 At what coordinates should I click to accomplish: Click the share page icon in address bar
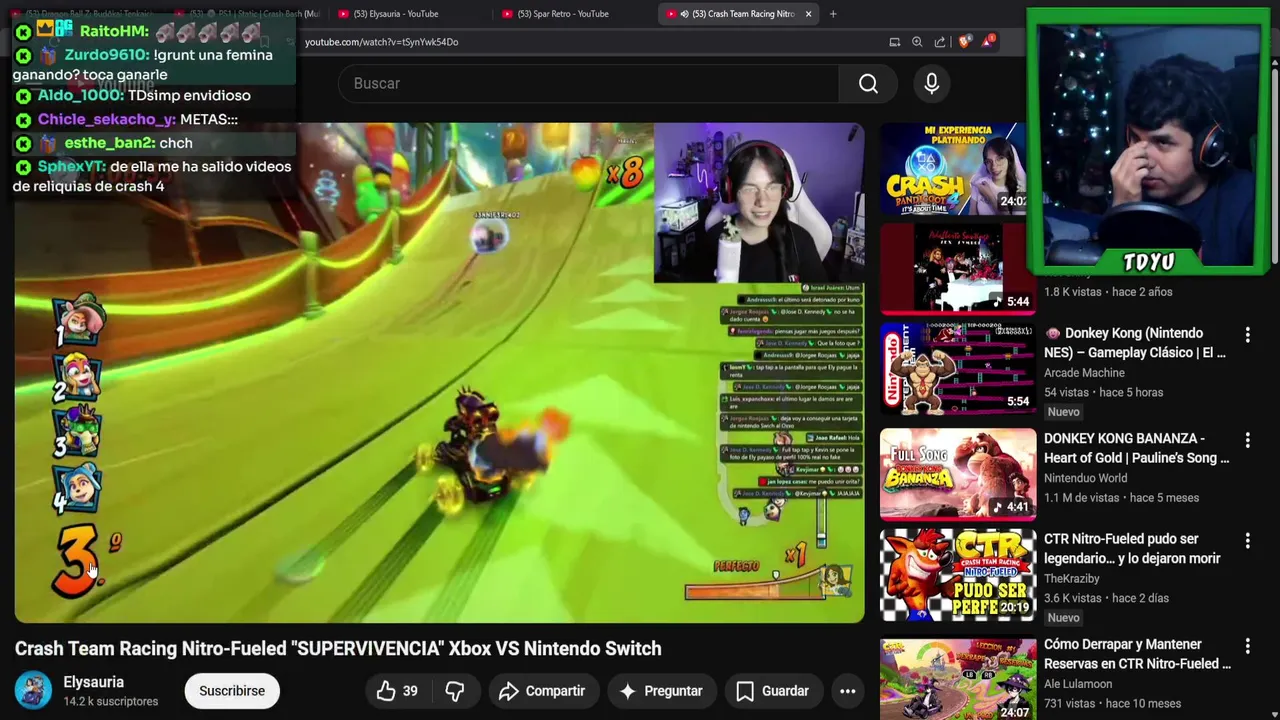(x=940, y=42)
